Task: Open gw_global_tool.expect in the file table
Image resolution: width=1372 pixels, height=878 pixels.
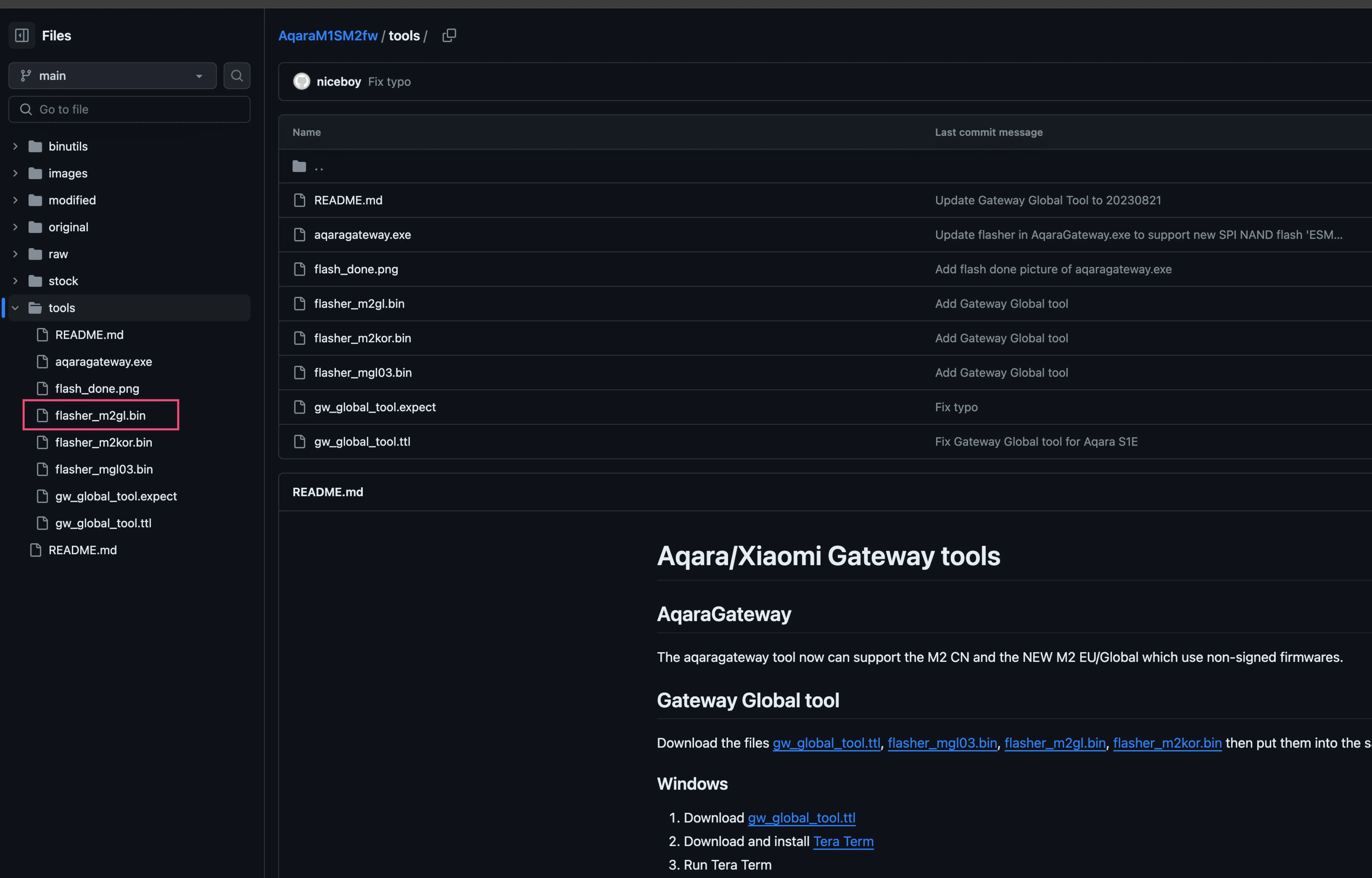Action: [x=375, y=407]
